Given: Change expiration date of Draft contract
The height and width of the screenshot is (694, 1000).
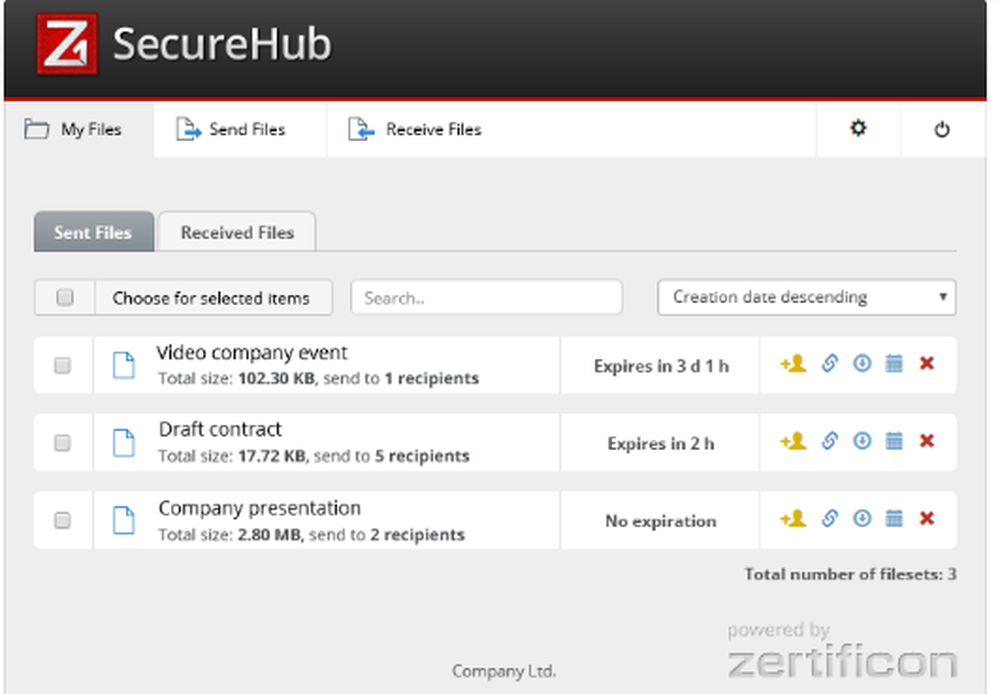Looking at the screenshot, I should click(894, 441).
